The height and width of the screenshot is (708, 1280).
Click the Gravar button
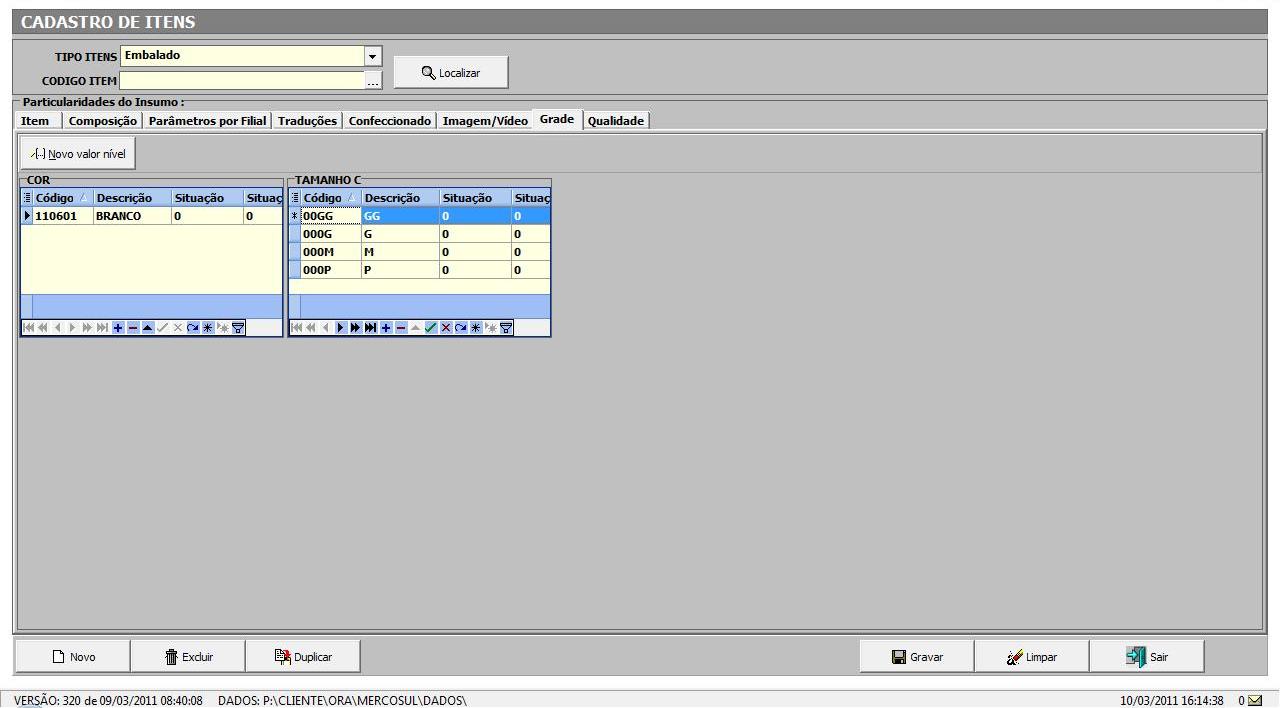917,657
